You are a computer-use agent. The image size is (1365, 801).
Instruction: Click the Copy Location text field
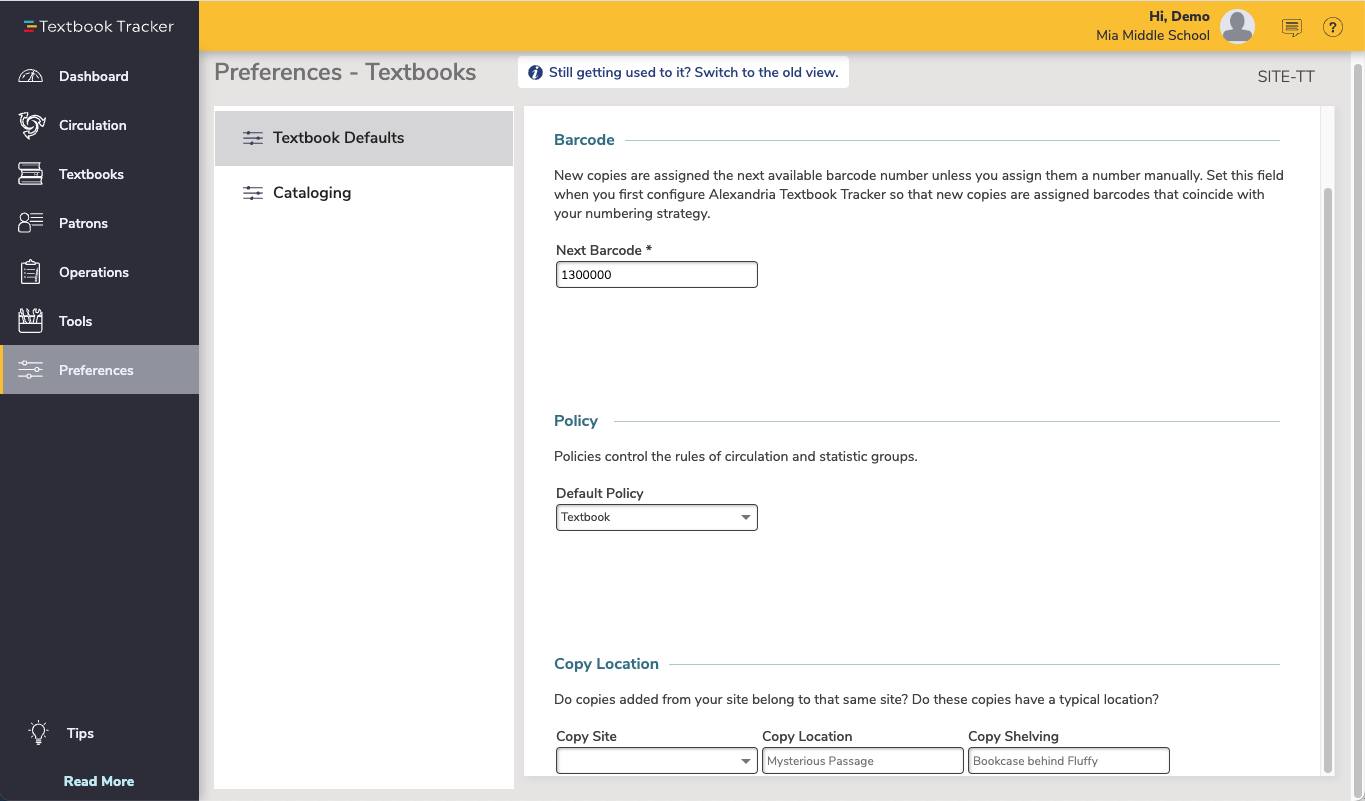(862, 760)
